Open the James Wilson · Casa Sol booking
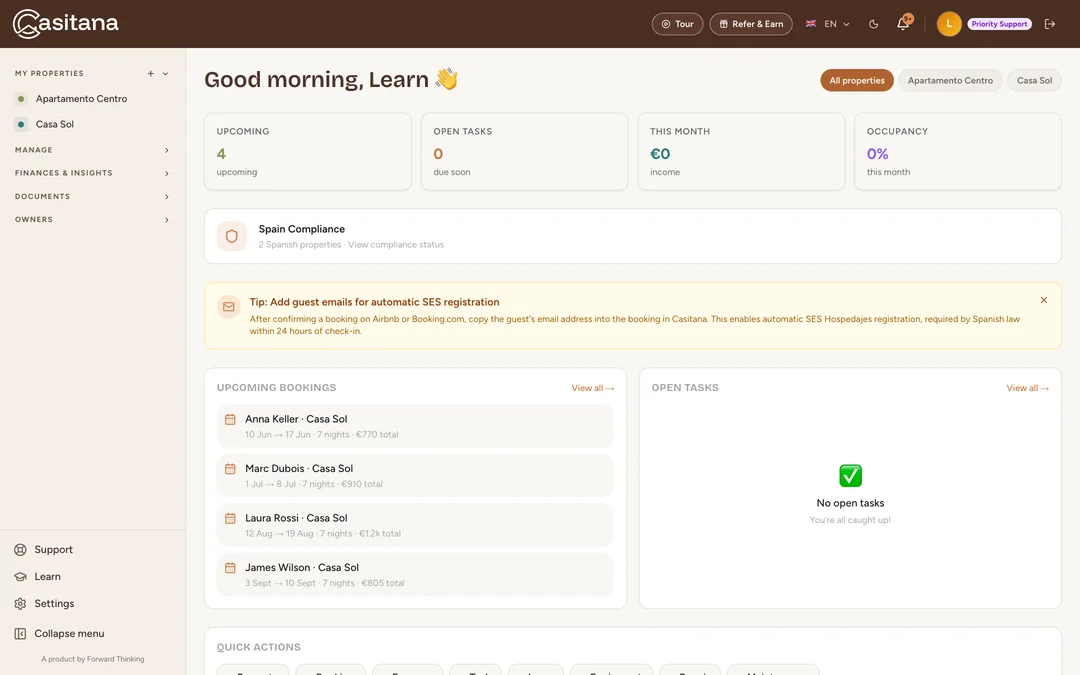This screenshot has height=675, width=1080. pyautogui.click(x=415, y=575)
